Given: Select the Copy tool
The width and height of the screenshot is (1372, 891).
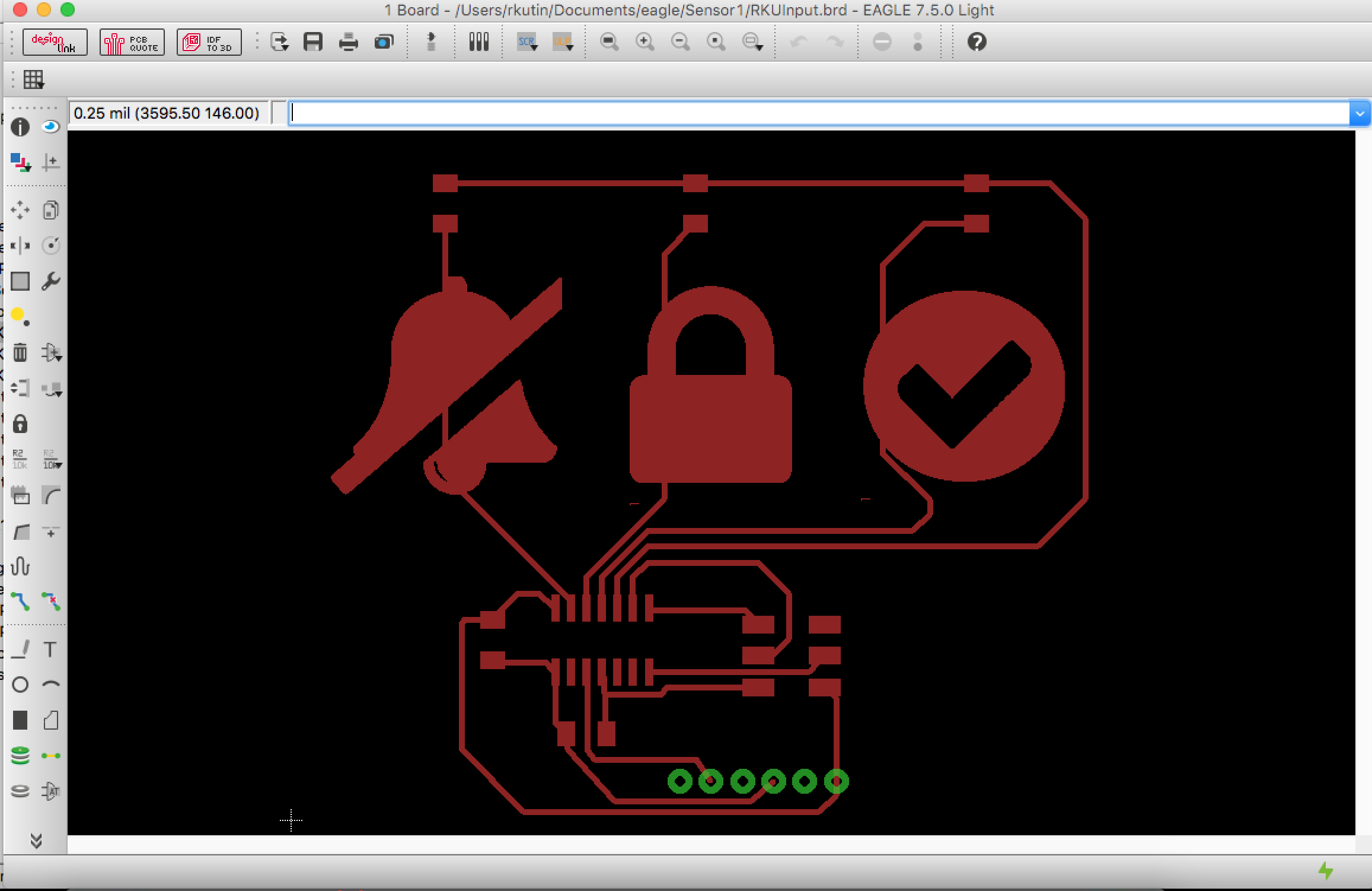Looking at the screenshot, I should point(51,210).
